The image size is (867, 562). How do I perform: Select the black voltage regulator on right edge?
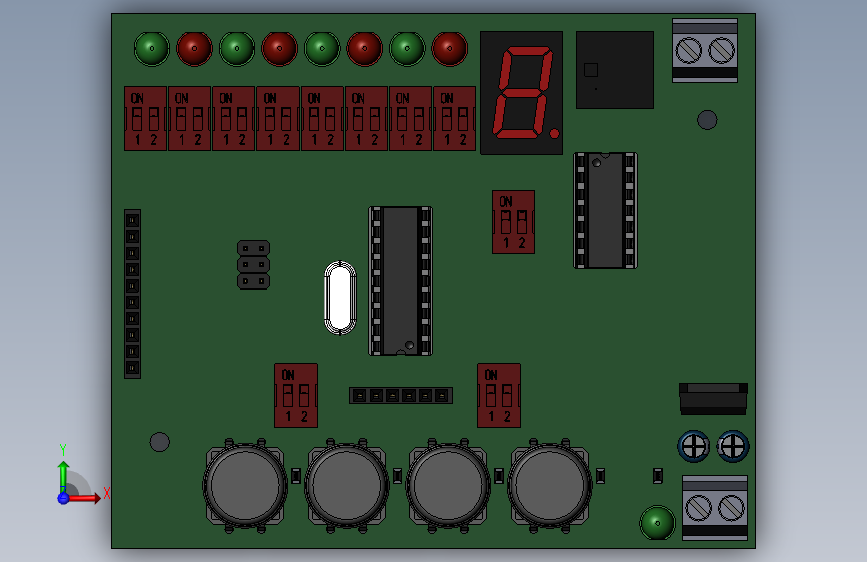(x=713, y=399)
